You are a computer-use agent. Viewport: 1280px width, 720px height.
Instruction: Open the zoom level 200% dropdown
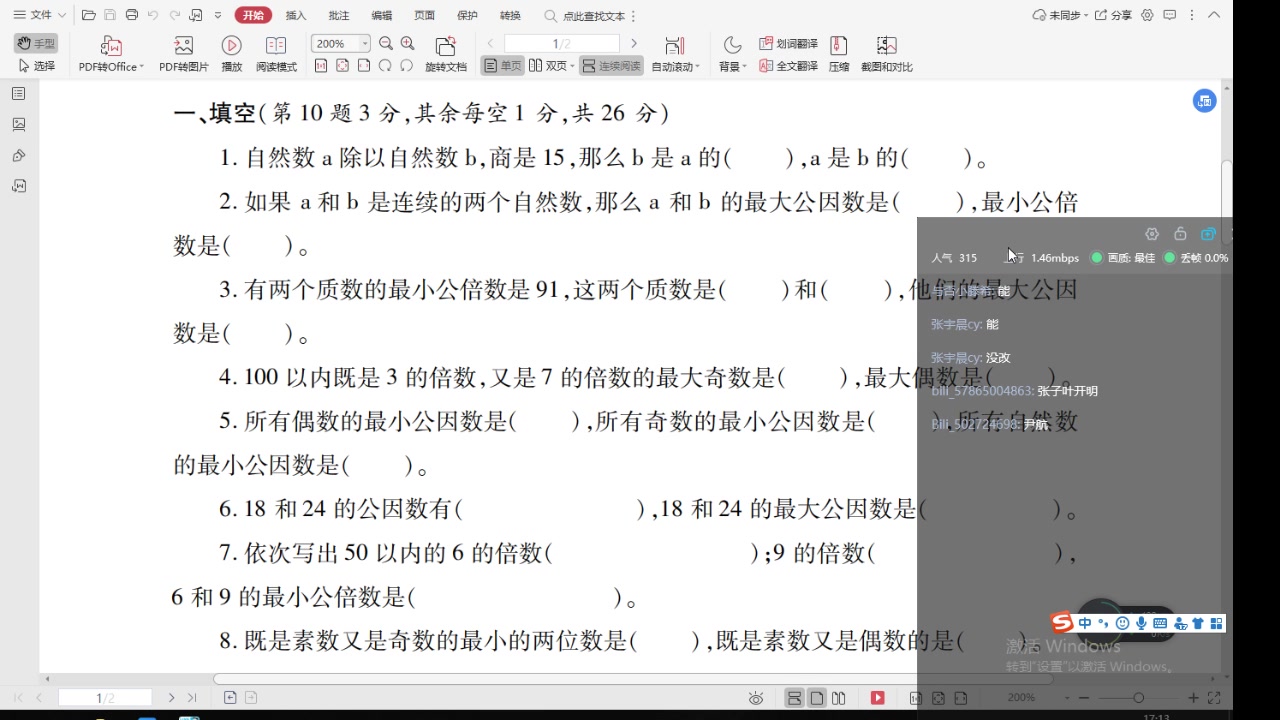coord(363,43)
